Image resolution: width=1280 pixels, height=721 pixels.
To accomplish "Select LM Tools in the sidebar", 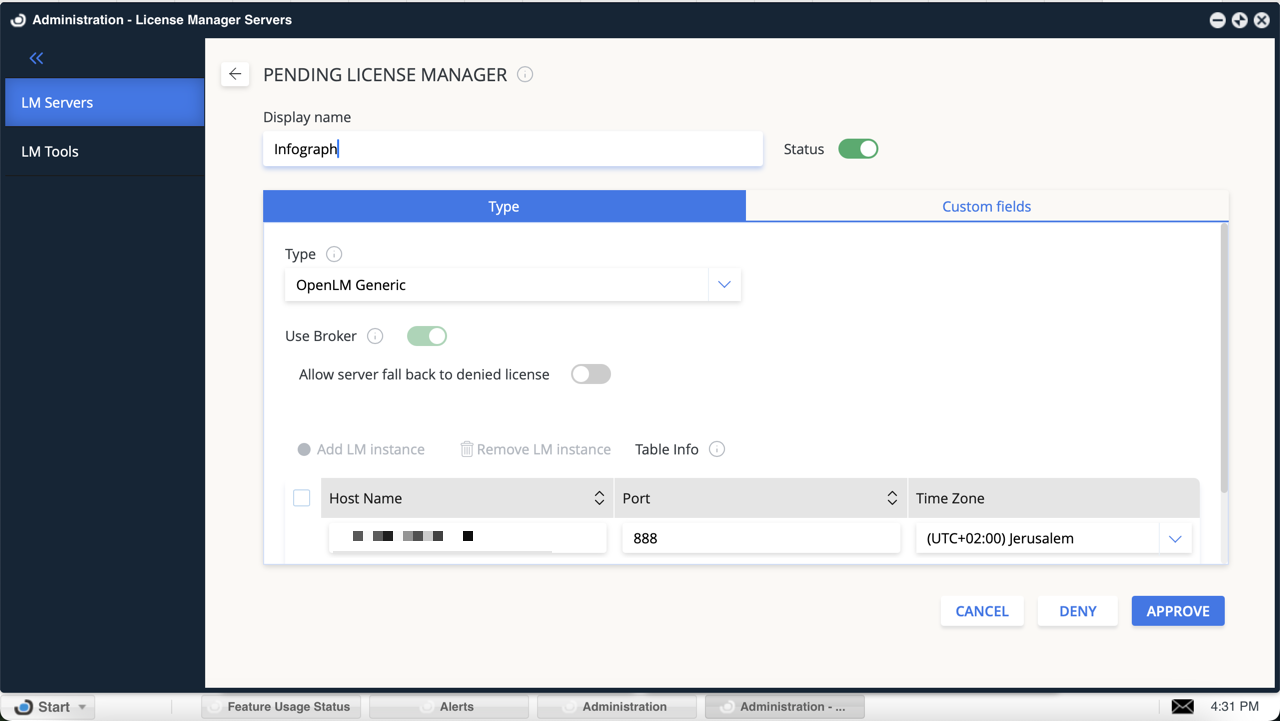I will 50,152.
